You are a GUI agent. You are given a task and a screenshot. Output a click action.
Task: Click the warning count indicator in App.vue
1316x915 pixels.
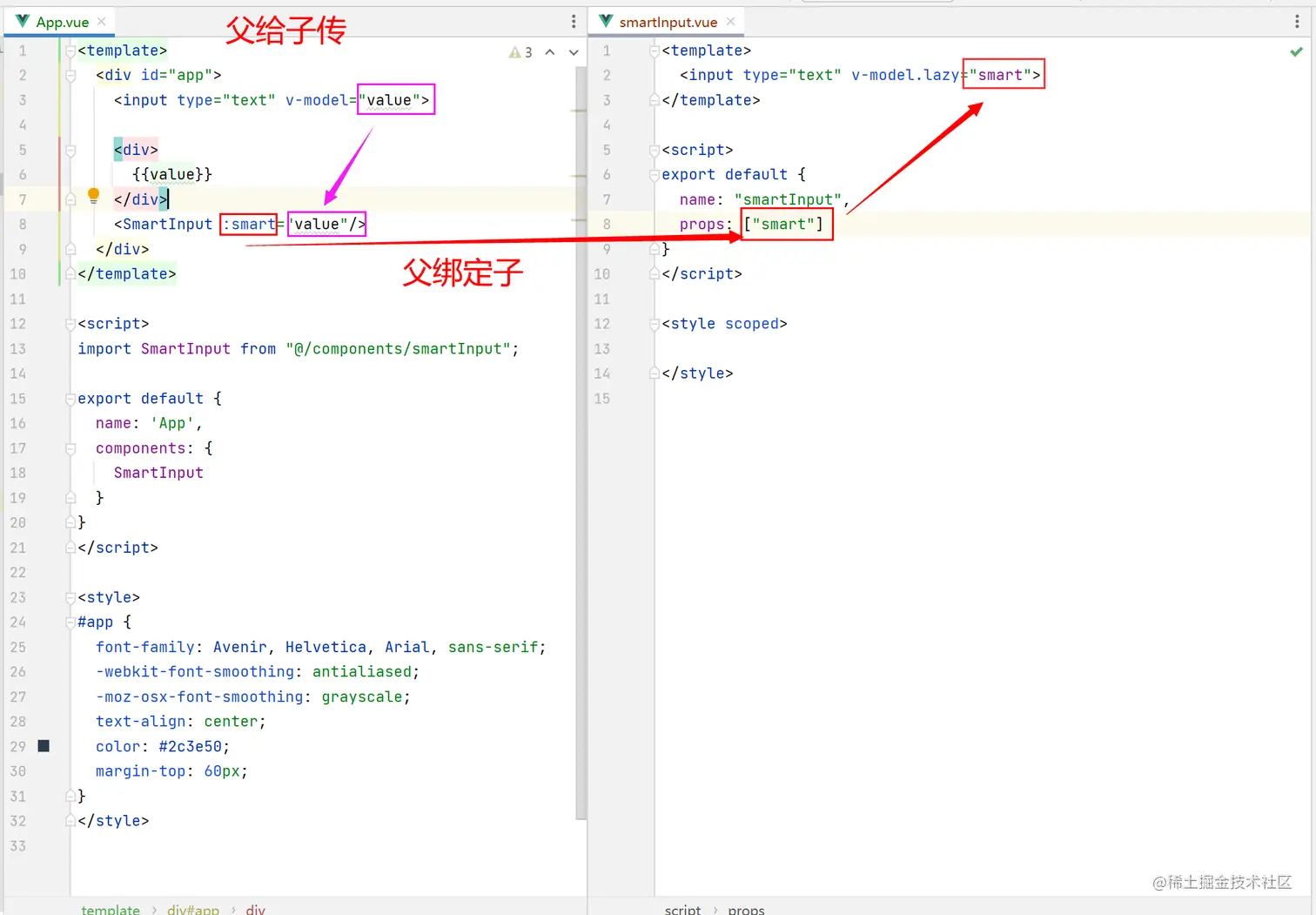520,52
